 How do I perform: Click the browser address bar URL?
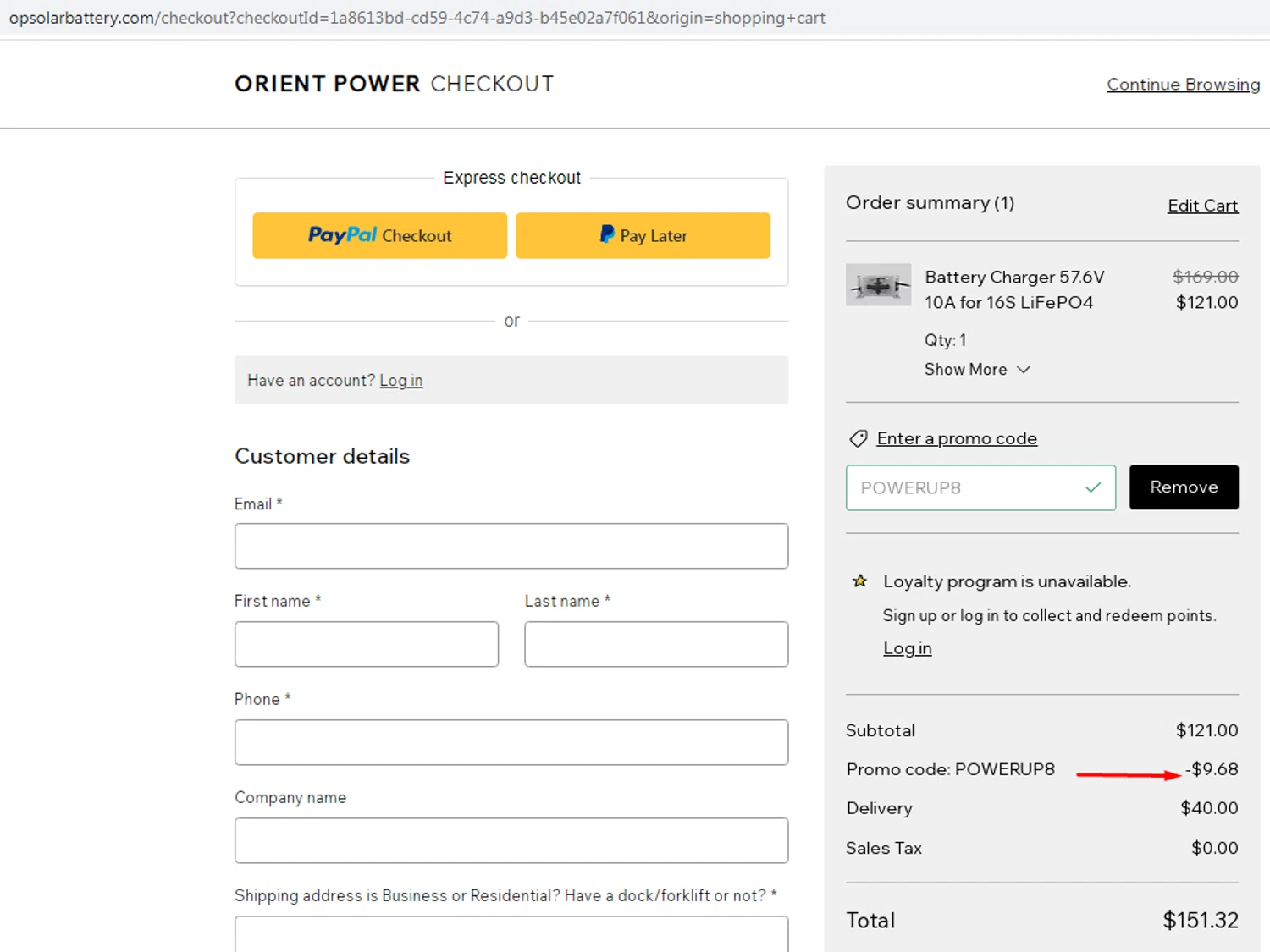coord(417,18)
